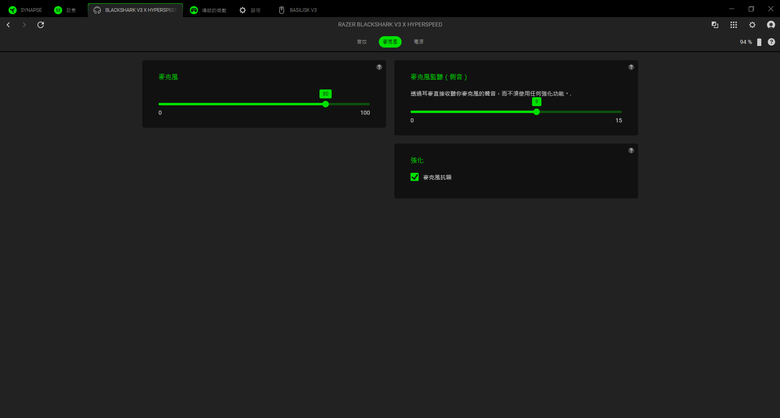780x418 pixels.
Task: Click the mic monitoring (側音) panel heading
Action: coord(439,77)
